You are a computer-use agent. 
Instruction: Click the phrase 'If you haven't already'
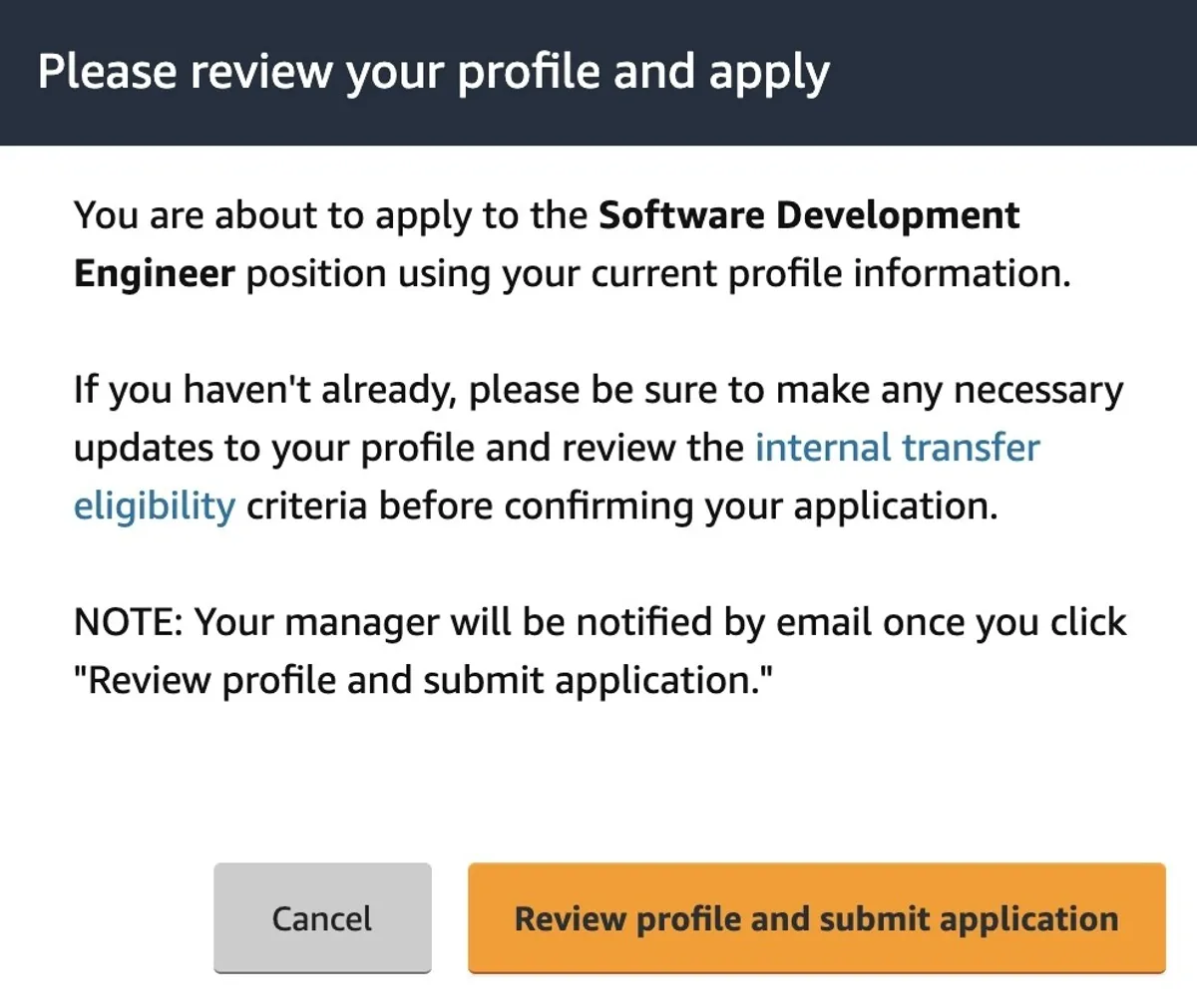[x=264, y=390]
